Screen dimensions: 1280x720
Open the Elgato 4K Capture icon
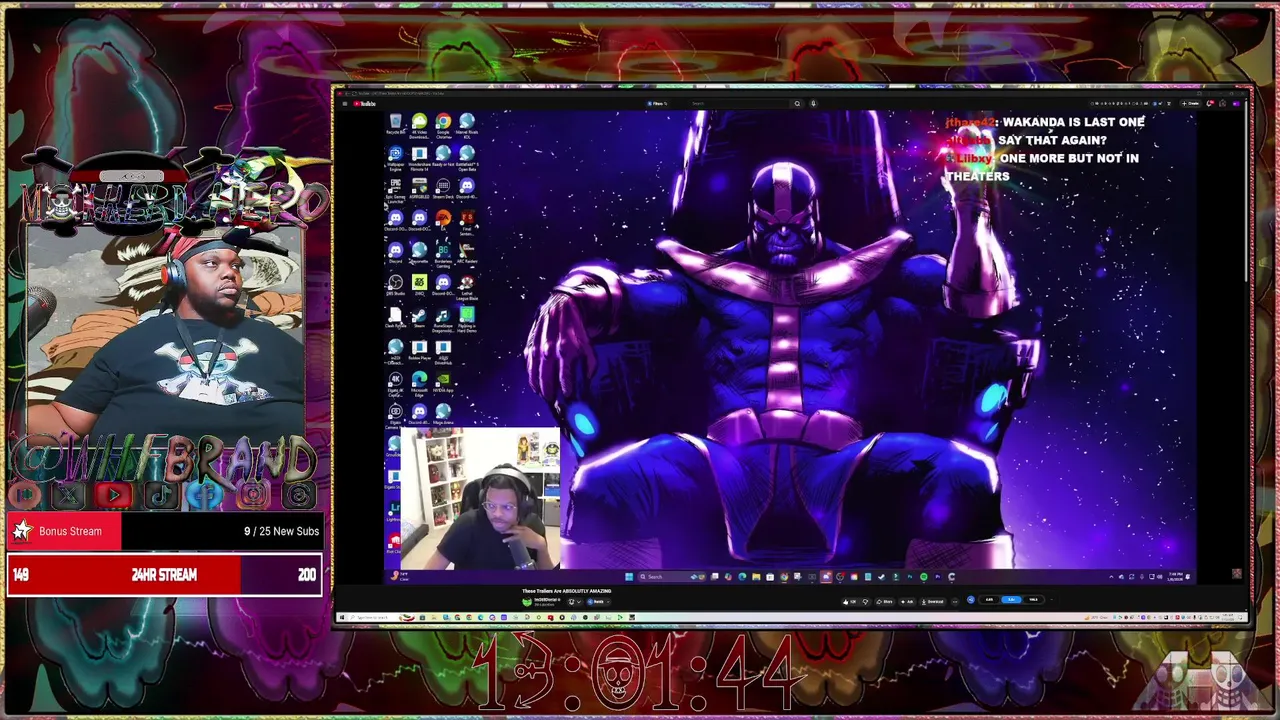click(396, 386)
